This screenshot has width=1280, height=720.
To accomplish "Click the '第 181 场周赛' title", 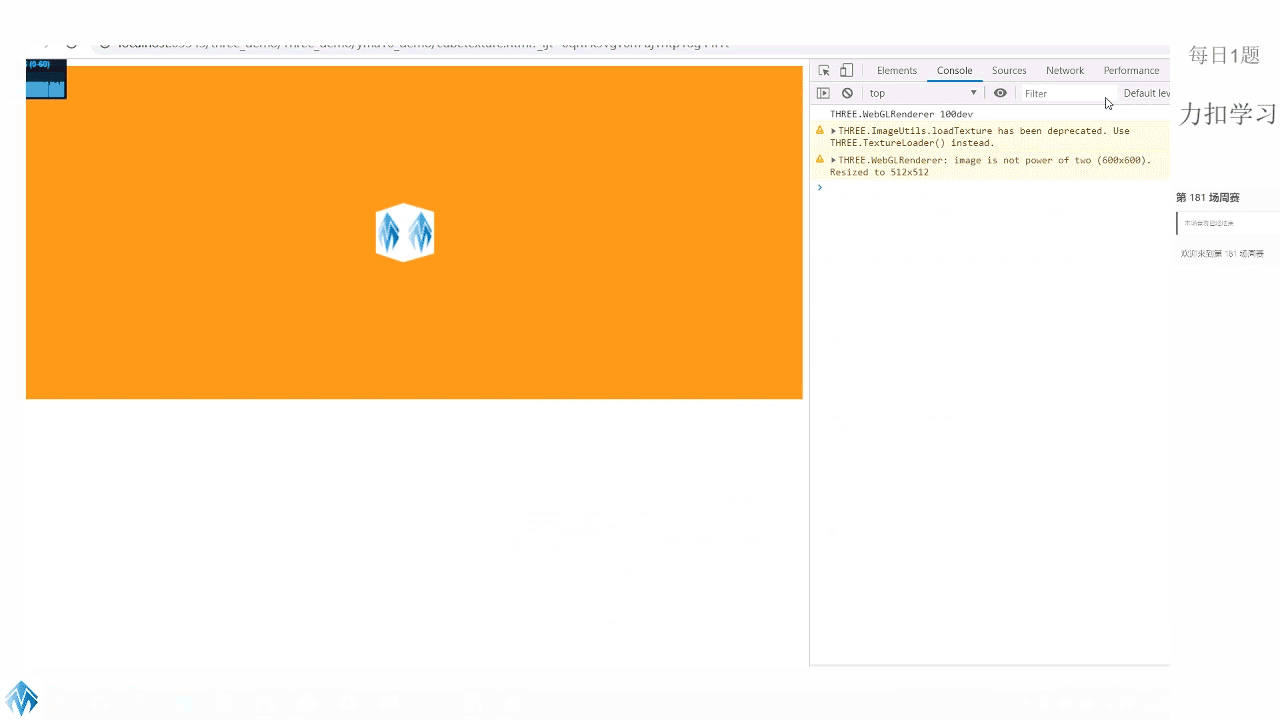I will tap(1208, 198).
